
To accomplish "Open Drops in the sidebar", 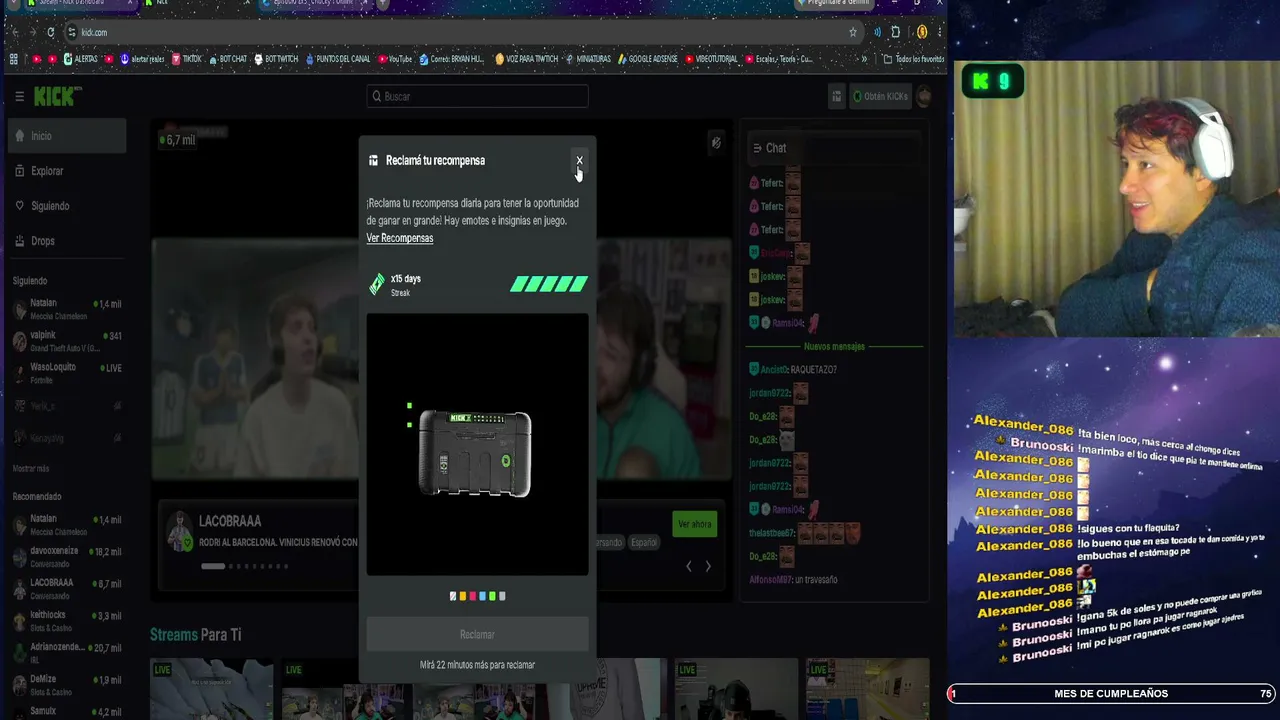I will (x=66, y=241).
